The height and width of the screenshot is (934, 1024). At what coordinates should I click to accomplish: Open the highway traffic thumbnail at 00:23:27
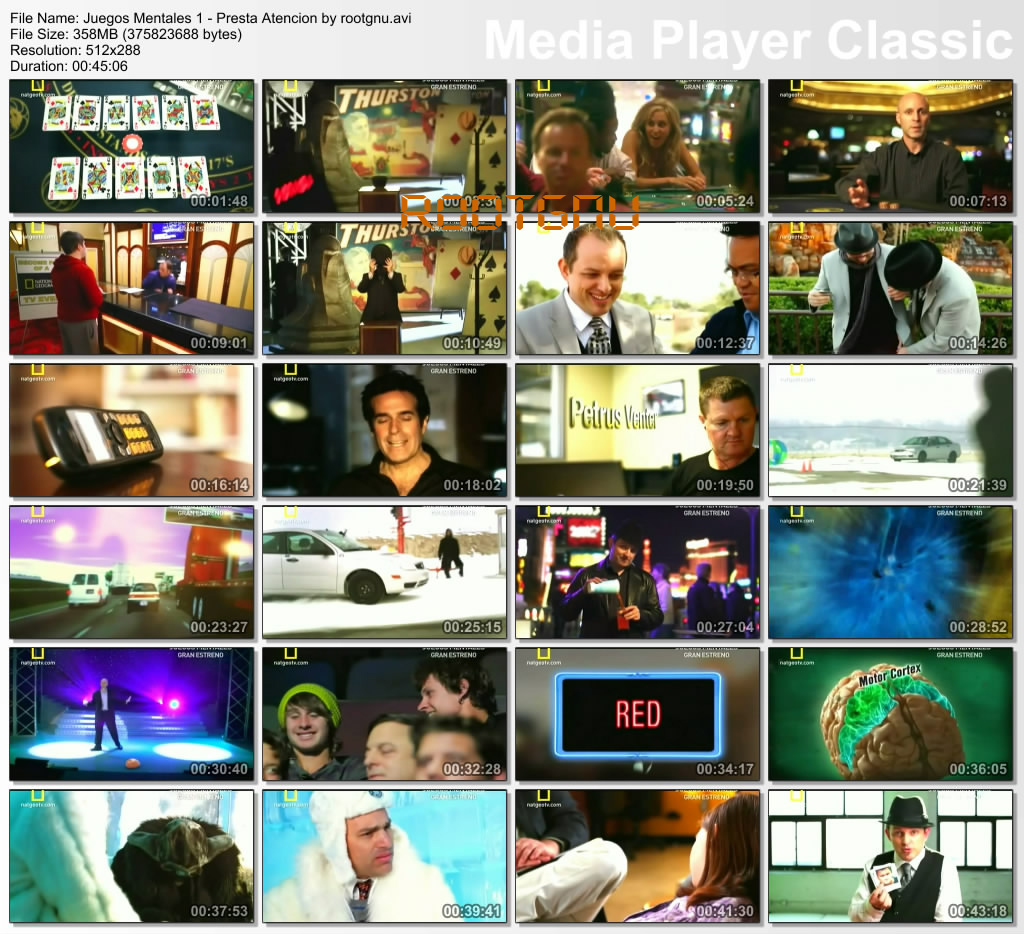[131, 572]
